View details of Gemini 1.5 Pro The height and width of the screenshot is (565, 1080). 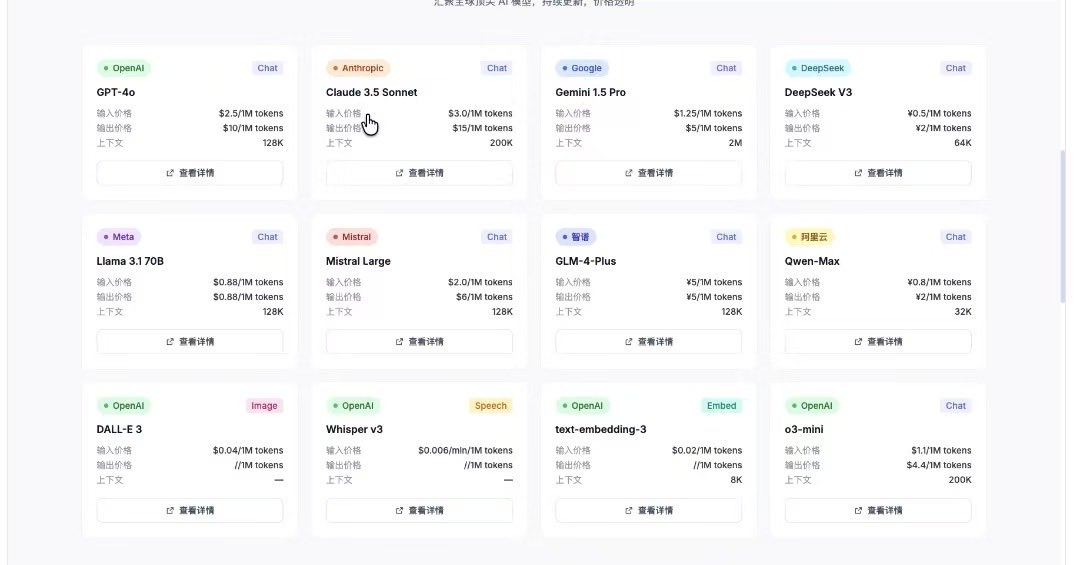pyautogui.click(x=648, y=173)
